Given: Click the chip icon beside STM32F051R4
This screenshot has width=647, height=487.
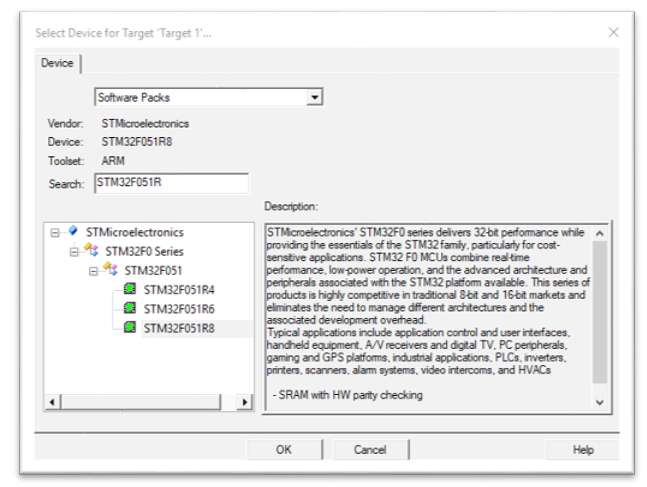Looking at the screenshot, I should click(x=130, y=289).
